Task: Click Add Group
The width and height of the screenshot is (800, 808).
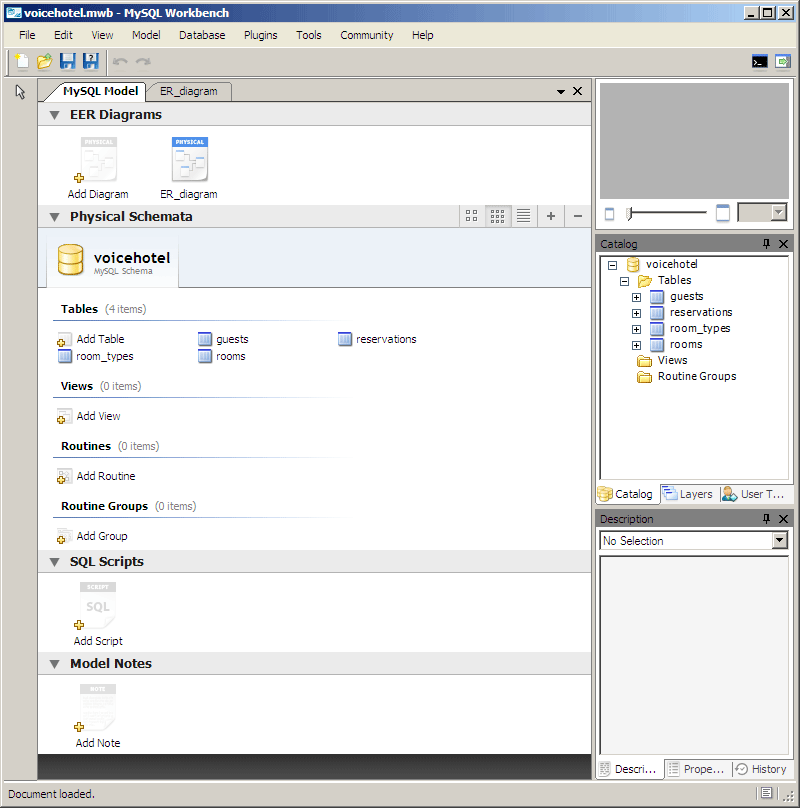Action: pos(92,536)
